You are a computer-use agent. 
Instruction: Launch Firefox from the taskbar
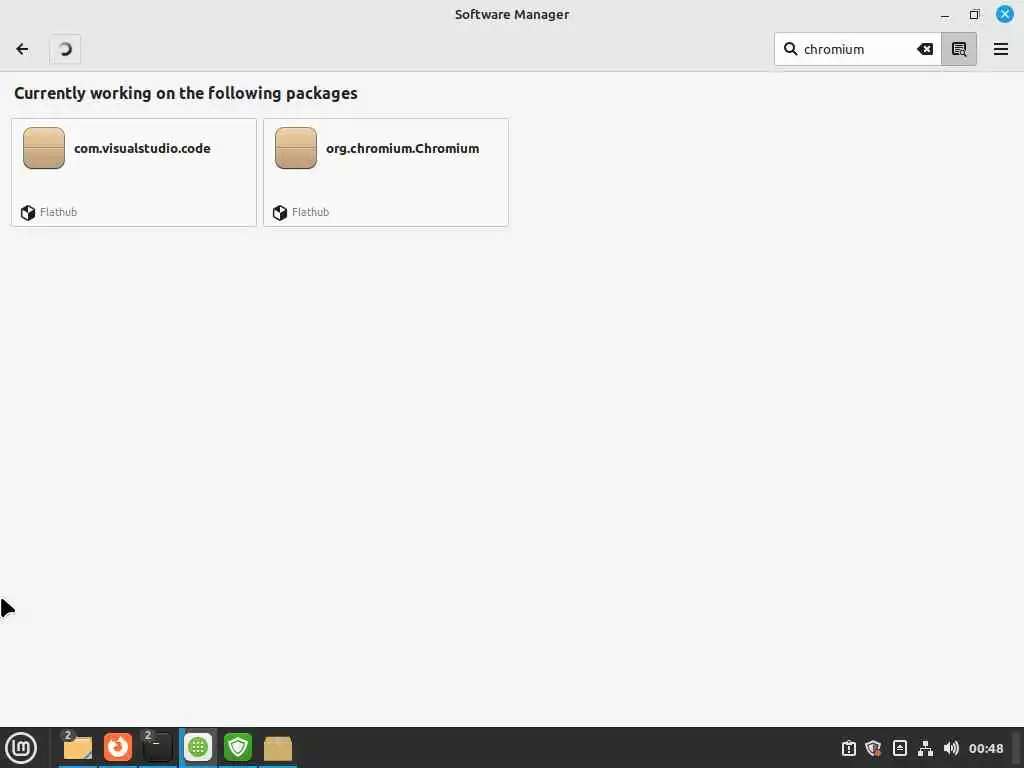point(118,748)
